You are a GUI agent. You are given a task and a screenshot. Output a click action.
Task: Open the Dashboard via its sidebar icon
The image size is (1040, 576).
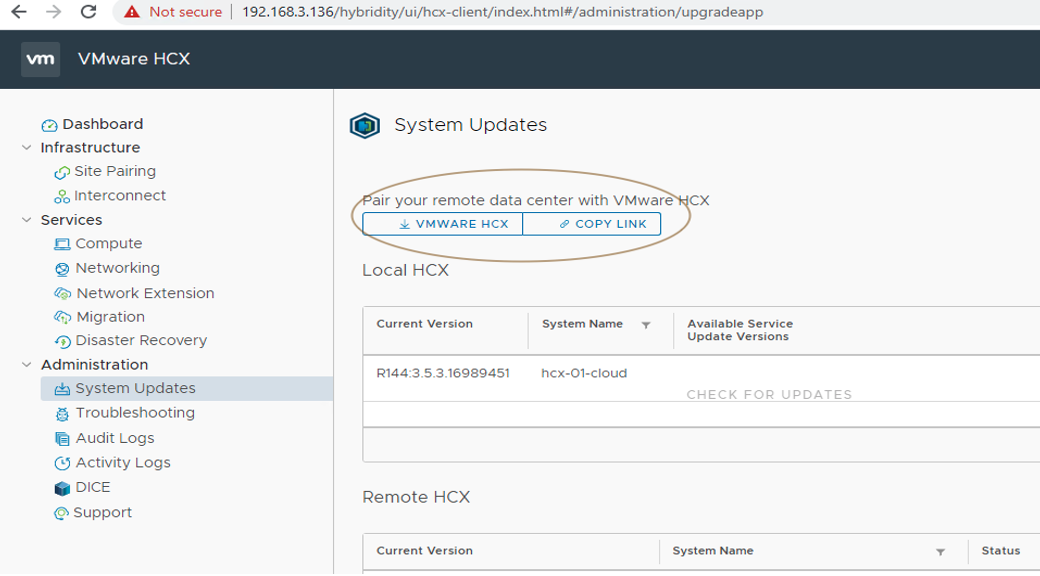click(x=48, y=123)
